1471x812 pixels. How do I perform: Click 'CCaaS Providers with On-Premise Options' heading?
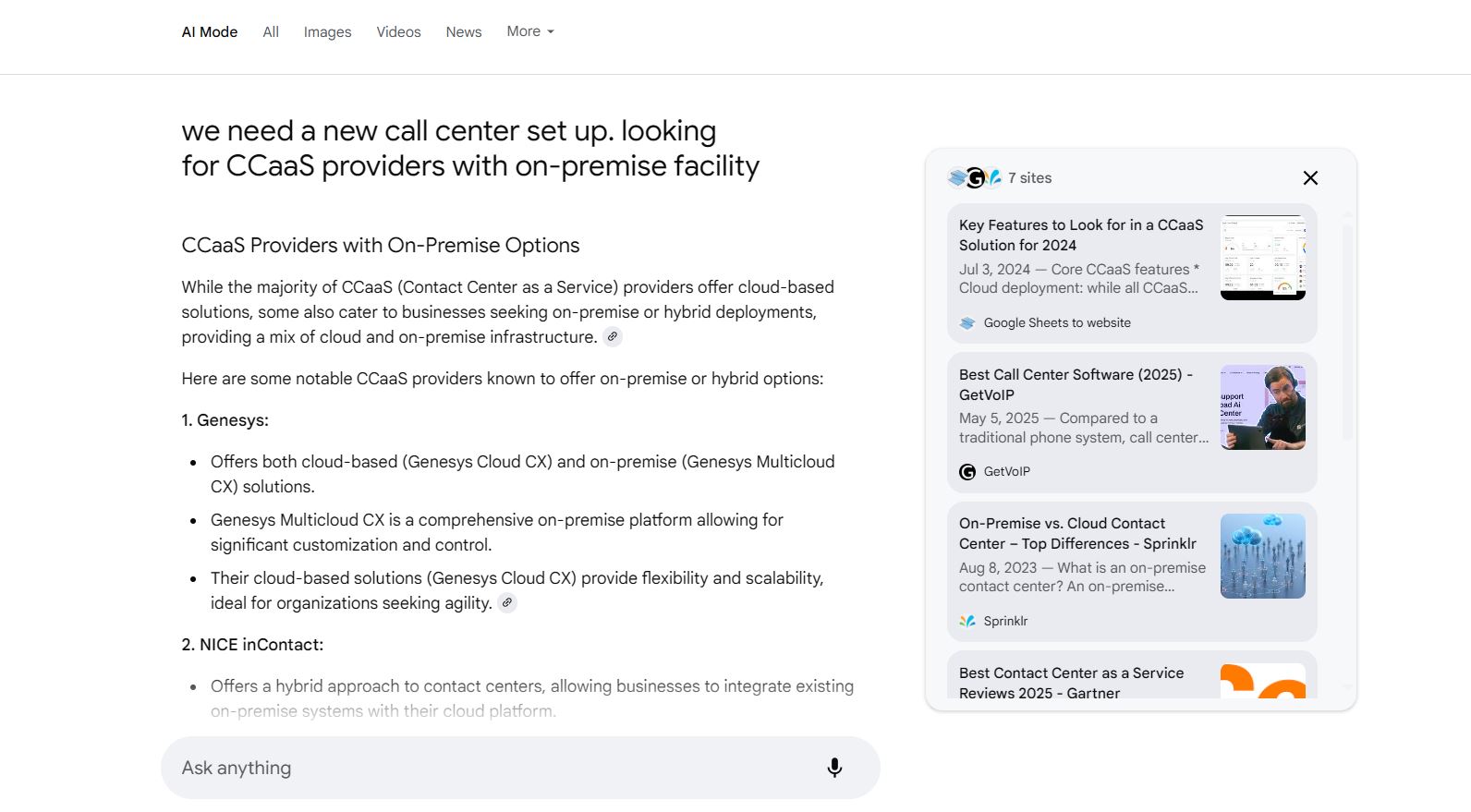tap(381, 246)
